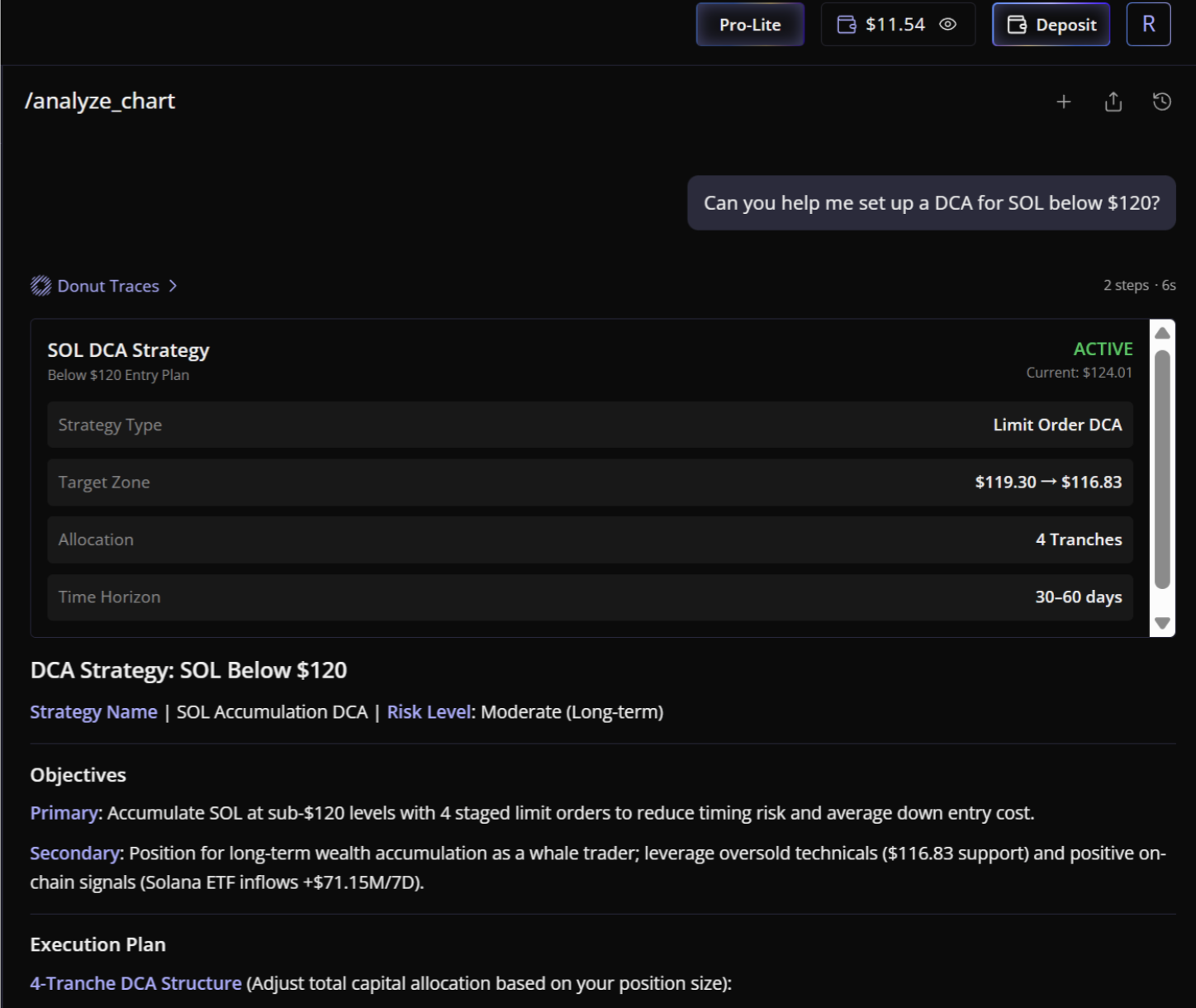Click scrollbar down arrow in strategy card
The width and height of the screenshot is (1196, 1008).
point(1162,624)
